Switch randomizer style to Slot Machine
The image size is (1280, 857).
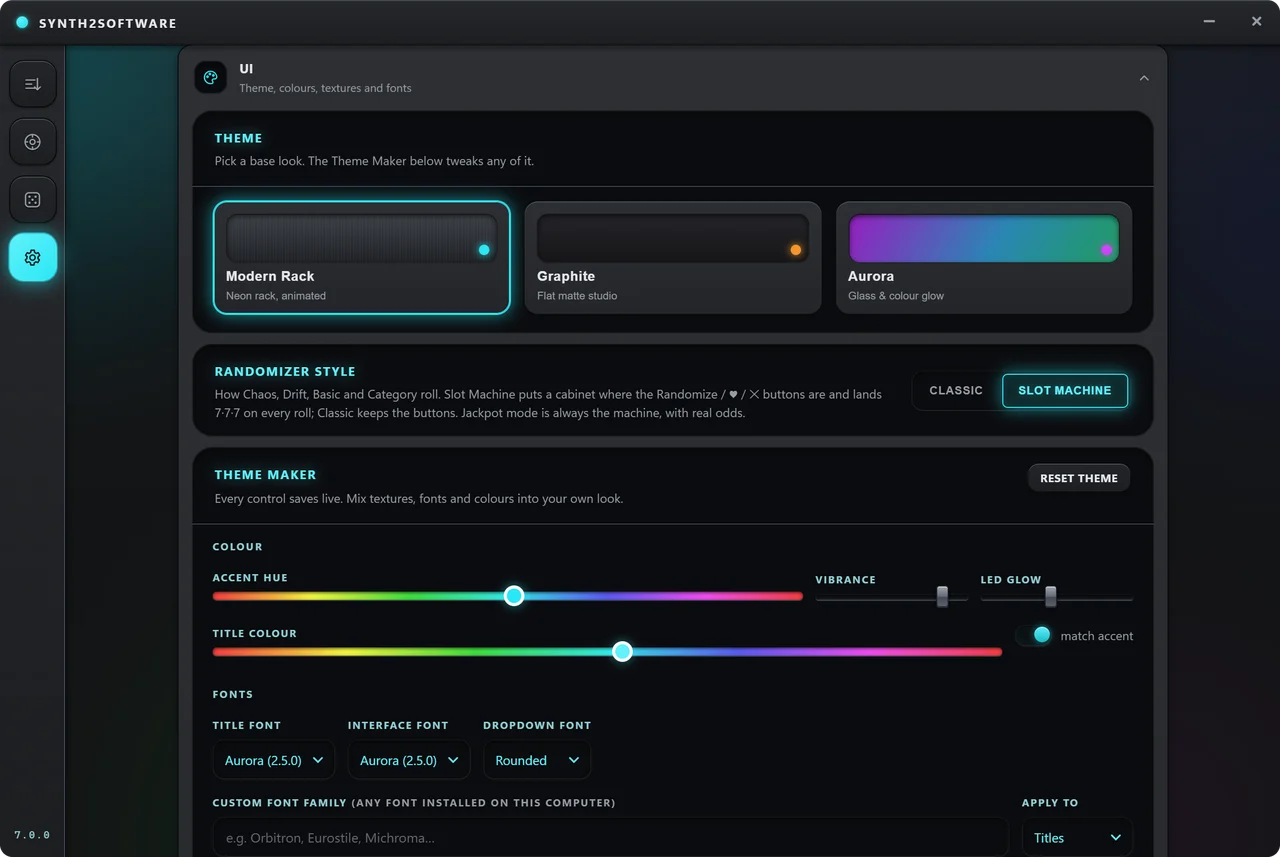coord(1065,390)
